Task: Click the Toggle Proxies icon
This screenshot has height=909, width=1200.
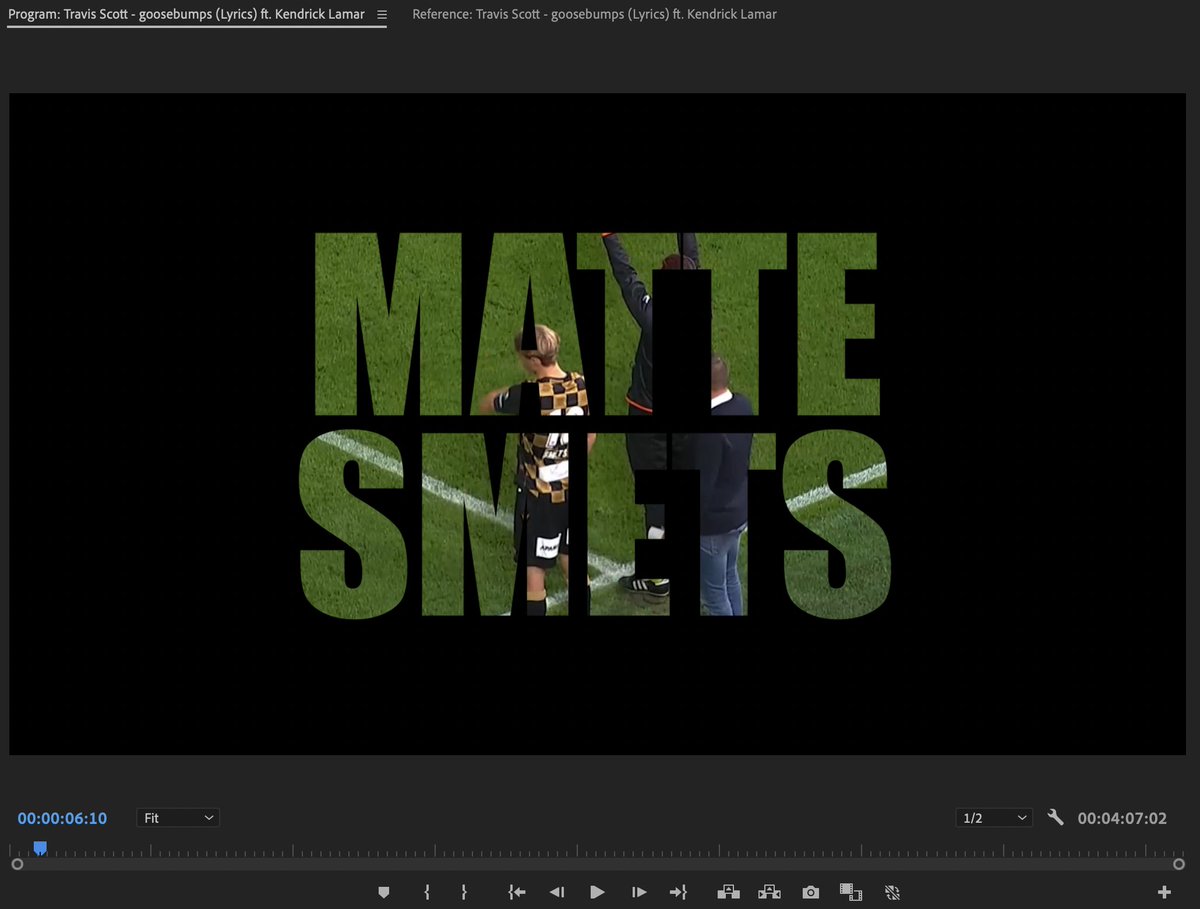Action: [x=893, y=892]
